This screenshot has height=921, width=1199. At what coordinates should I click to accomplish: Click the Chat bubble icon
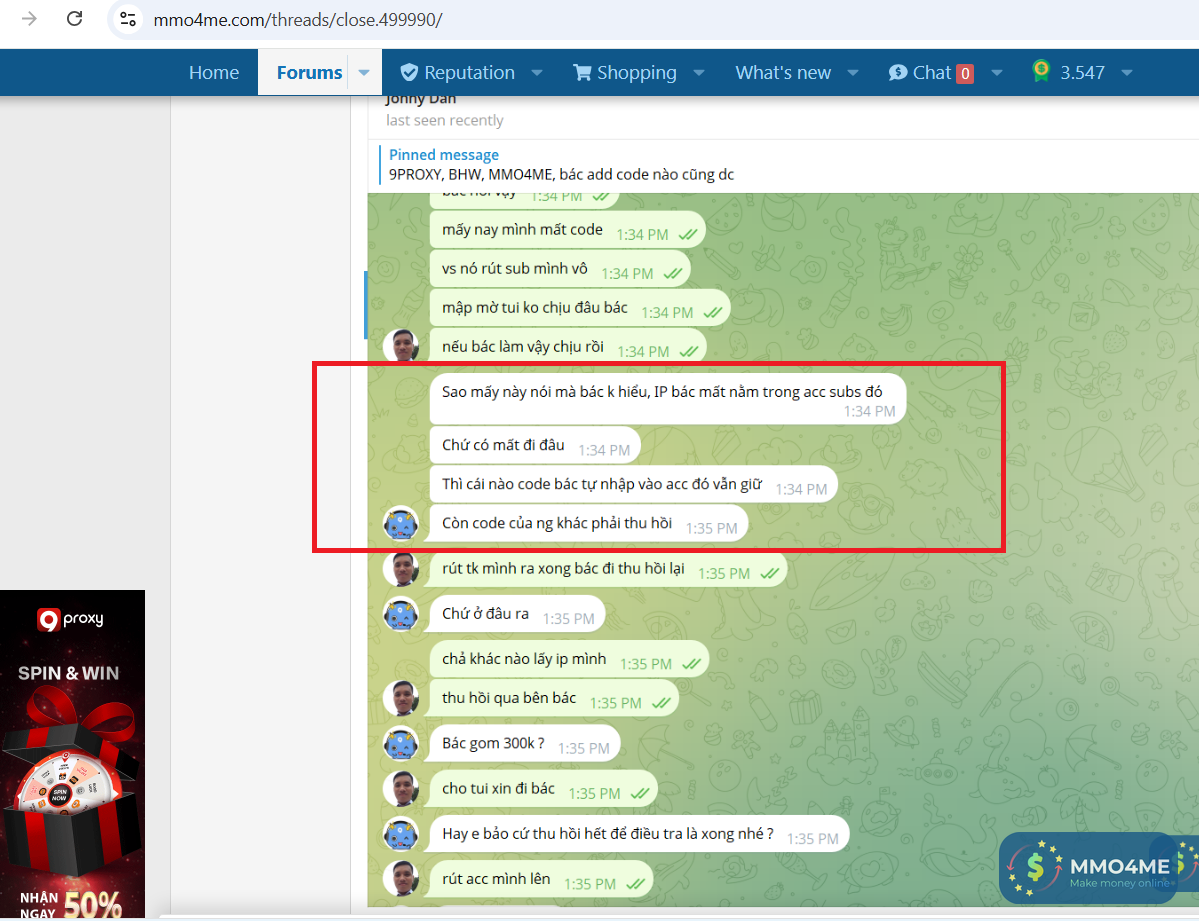point(898,73)
